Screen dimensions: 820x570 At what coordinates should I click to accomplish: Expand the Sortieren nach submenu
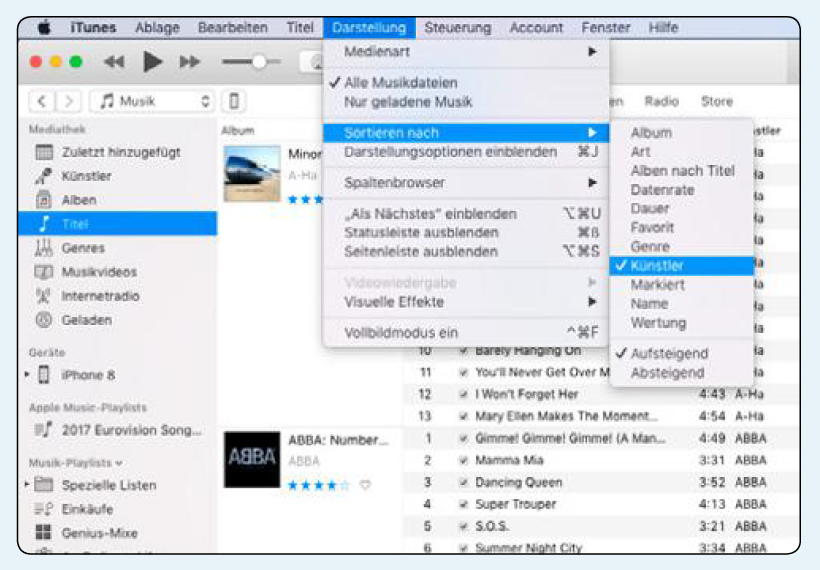(466, 133)
